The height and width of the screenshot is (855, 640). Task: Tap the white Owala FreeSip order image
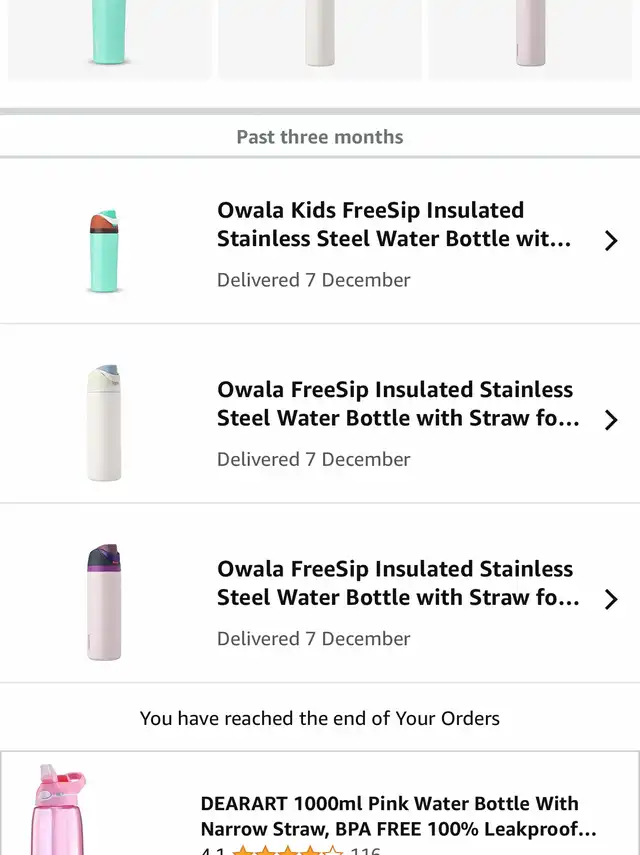pos(106,422)
